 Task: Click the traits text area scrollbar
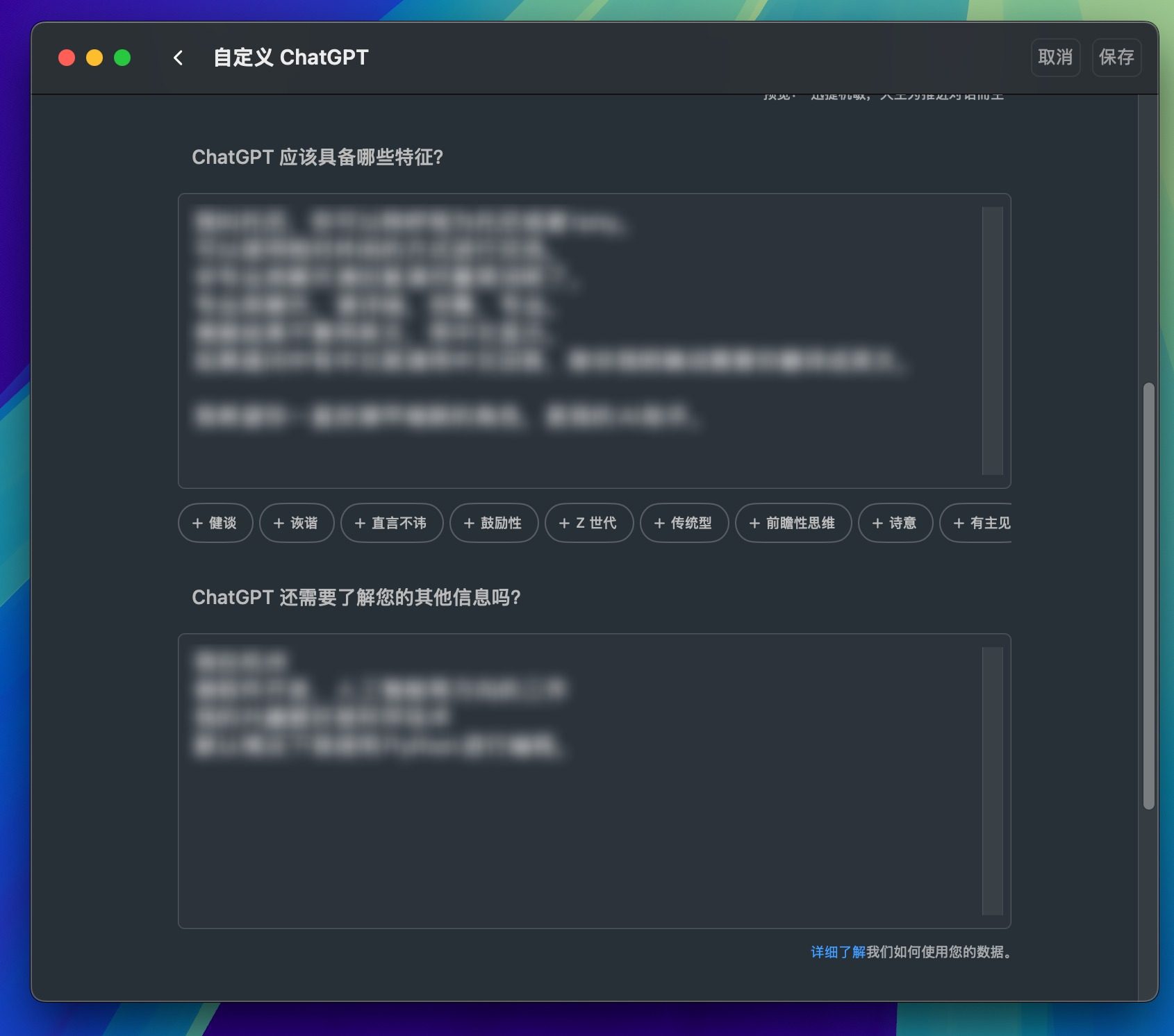(993, 341)
